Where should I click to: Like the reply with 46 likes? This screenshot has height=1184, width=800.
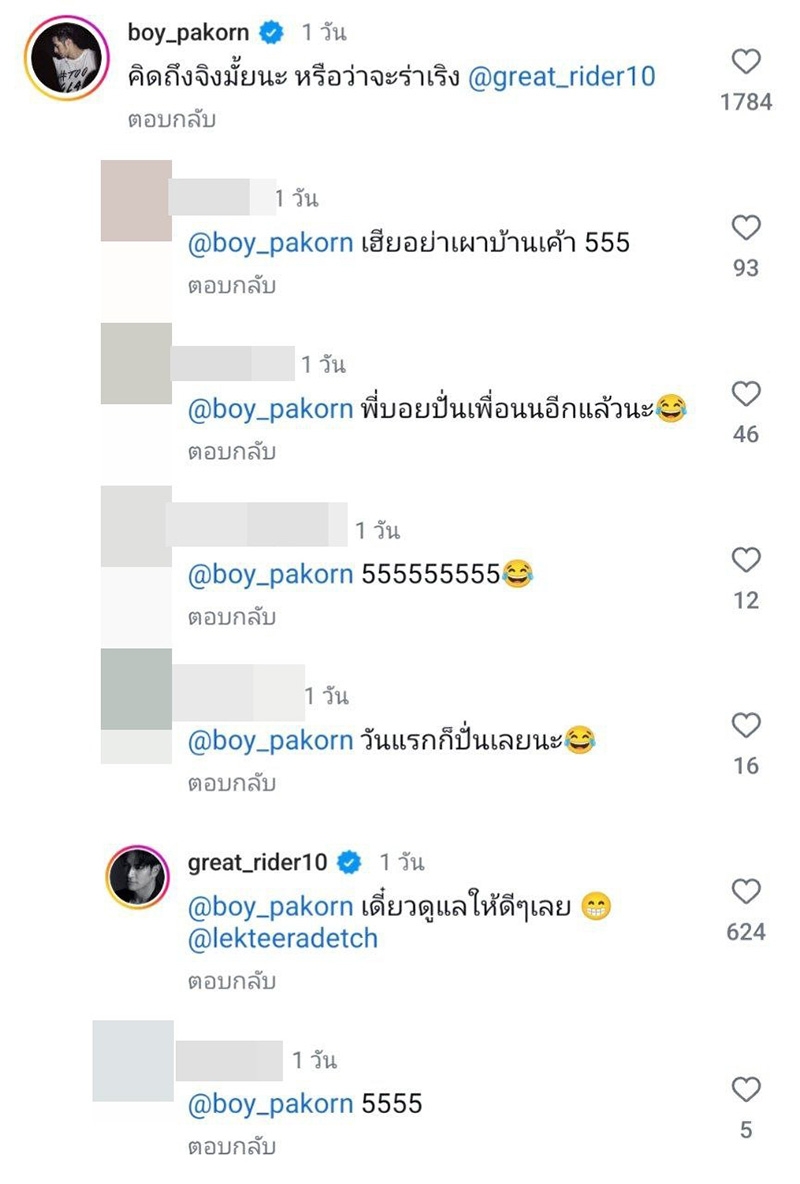coord(746,393)
